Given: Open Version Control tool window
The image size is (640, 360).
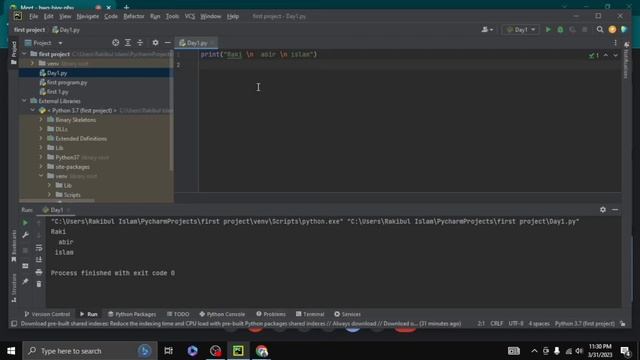Looking at the screenshot, I should tap(47, 314).
